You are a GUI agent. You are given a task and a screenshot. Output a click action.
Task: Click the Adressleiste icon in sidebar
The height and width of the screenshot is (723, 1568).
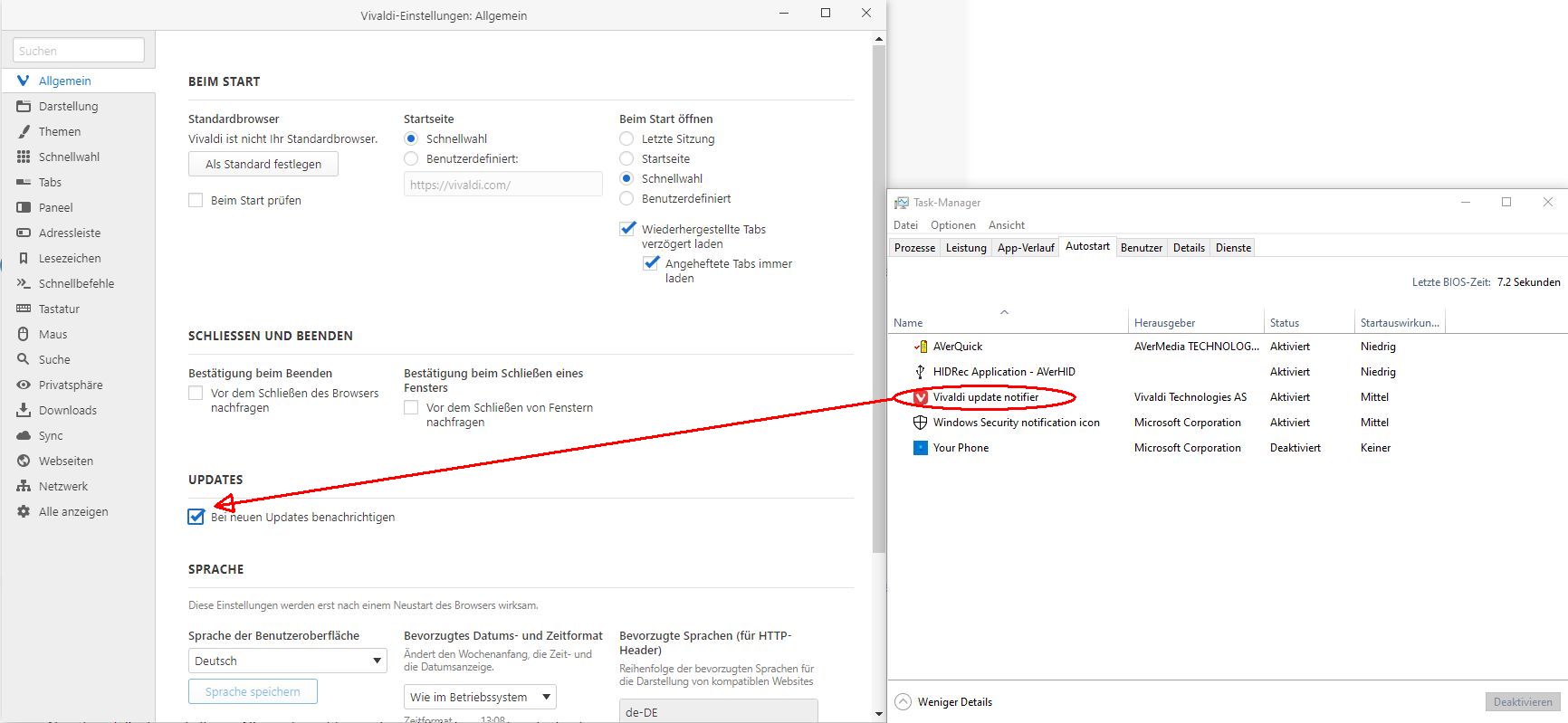pos(24,233)
